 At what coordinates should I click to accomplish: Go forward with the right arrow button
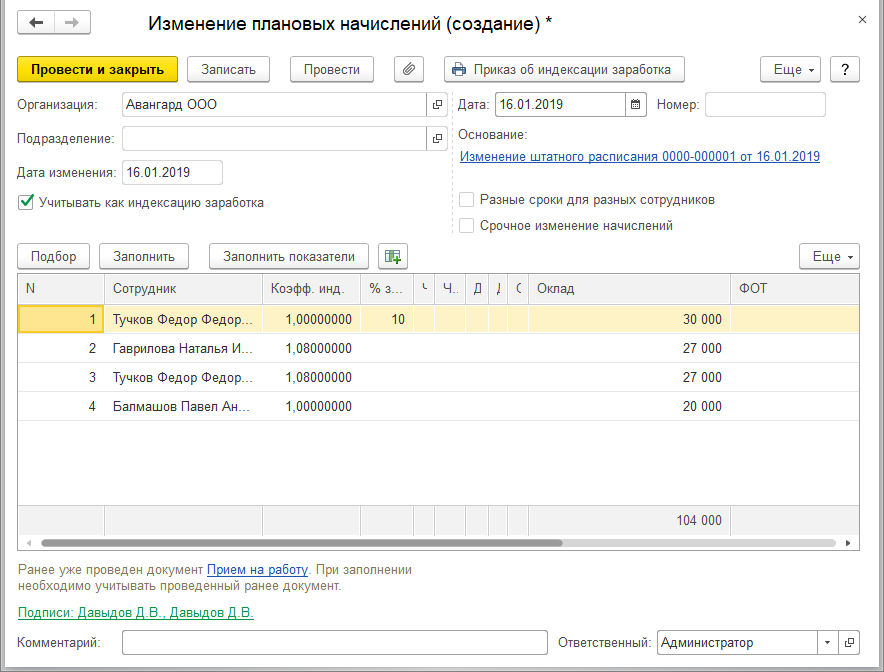[72, 23]
